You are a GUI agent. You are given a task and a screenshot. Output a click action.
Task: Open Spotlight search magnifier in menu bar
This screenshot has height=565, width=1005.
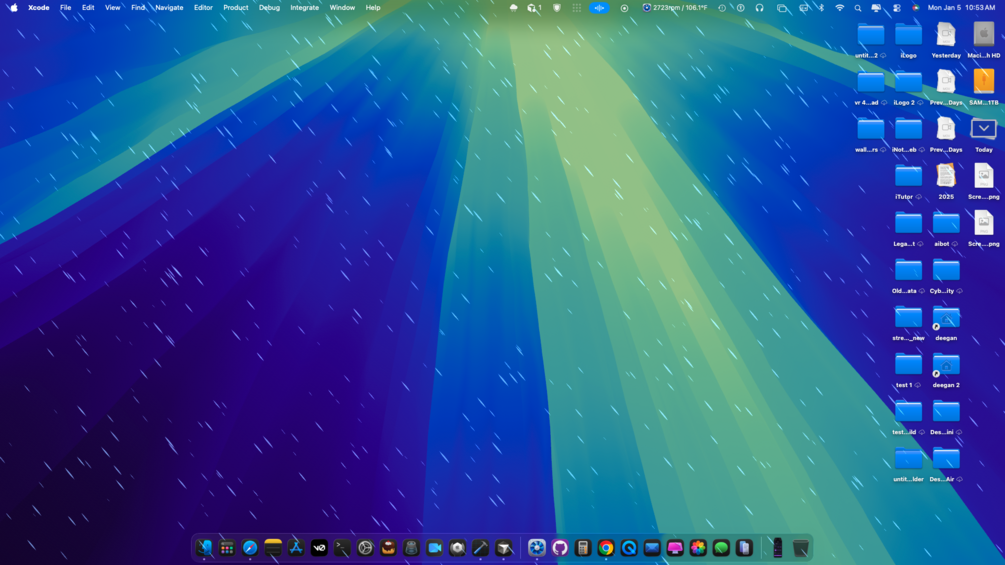(x=858, y=8)
